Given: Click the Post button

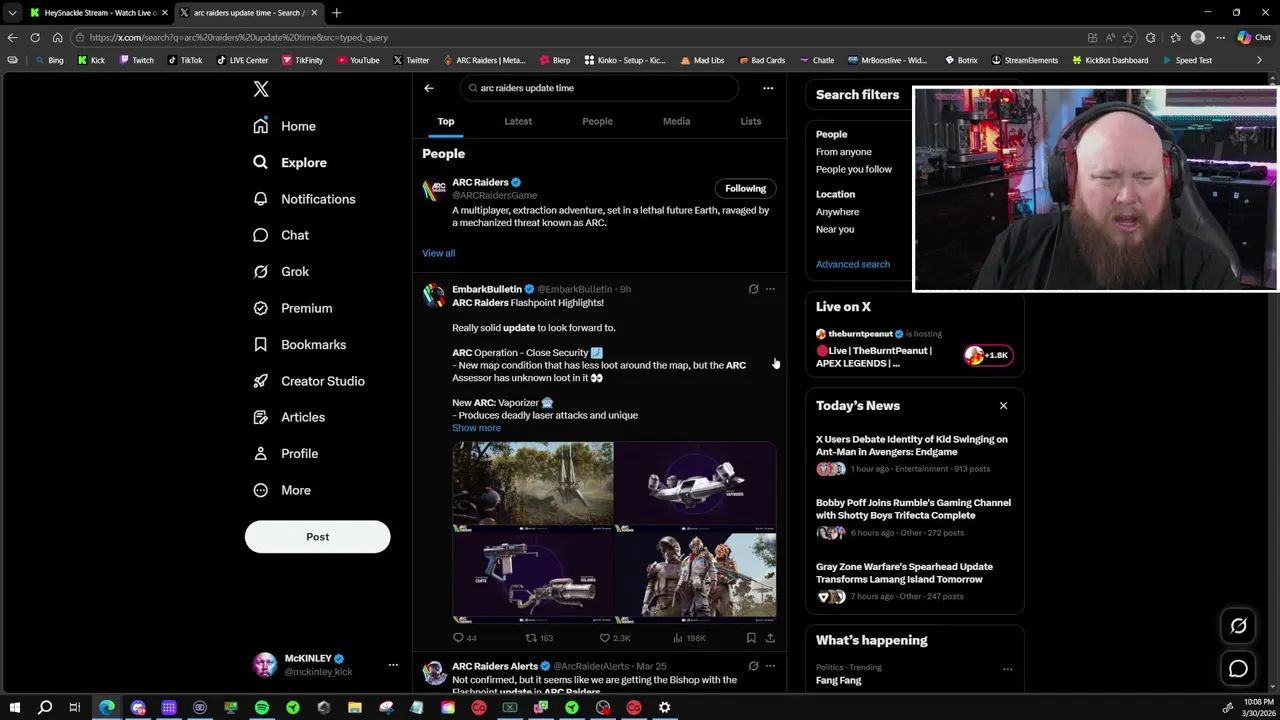Looking at the screenshot, I should 317,537.
